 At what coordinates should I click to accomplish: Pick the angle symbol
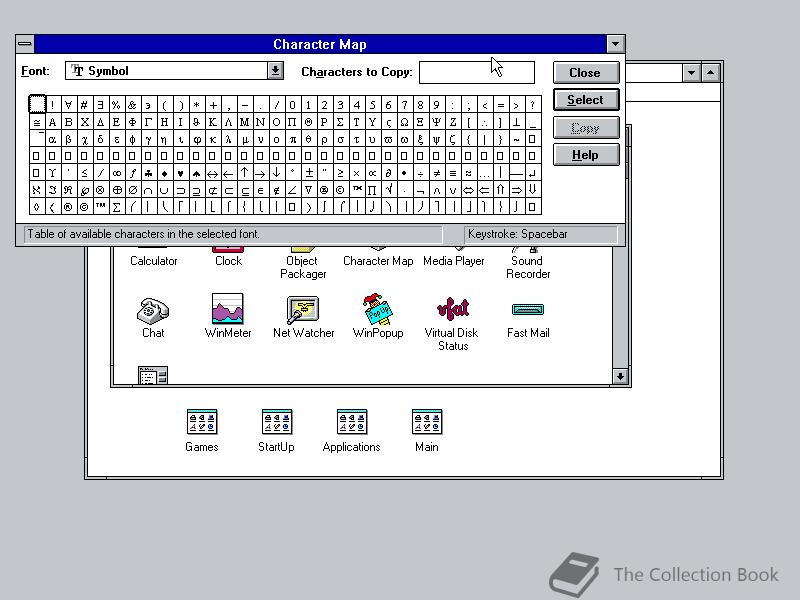click(x=292, y=190)
